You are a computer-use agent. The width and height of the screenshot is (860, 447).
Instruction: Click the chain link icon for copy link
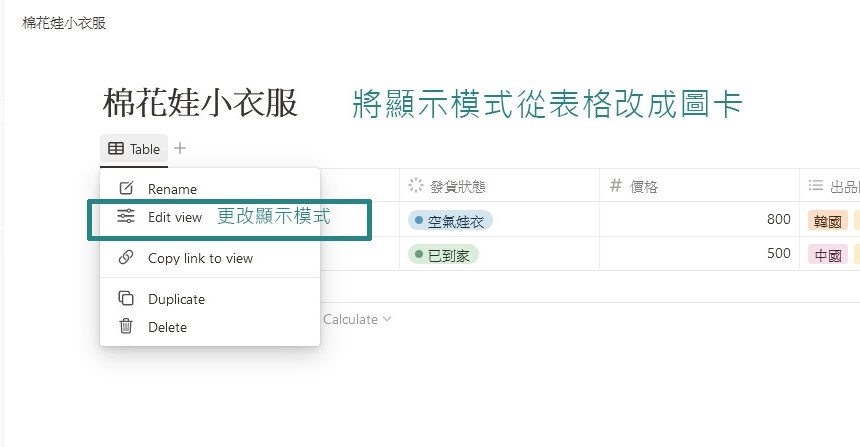126,257
